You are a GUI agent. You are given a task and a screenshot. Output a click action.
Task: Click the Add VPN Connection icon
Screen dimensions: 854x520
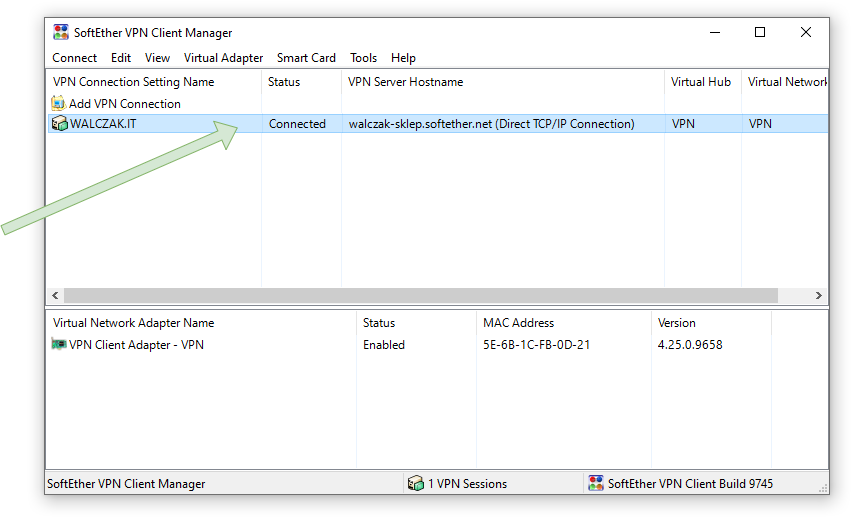point(59,103)
